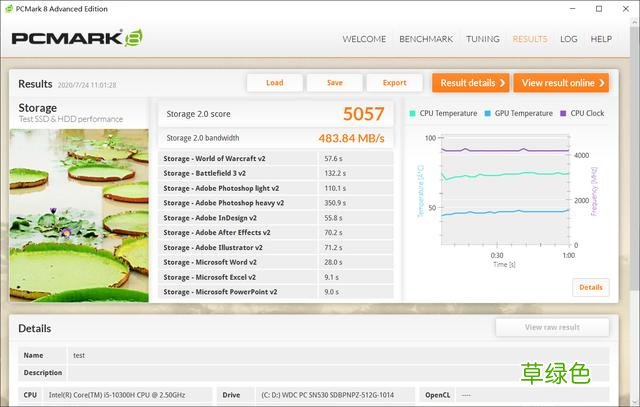The image size is (640, 407).
Task: Select Adobe Photoshop heavy v2 row
Action: (x=276, y=203)
